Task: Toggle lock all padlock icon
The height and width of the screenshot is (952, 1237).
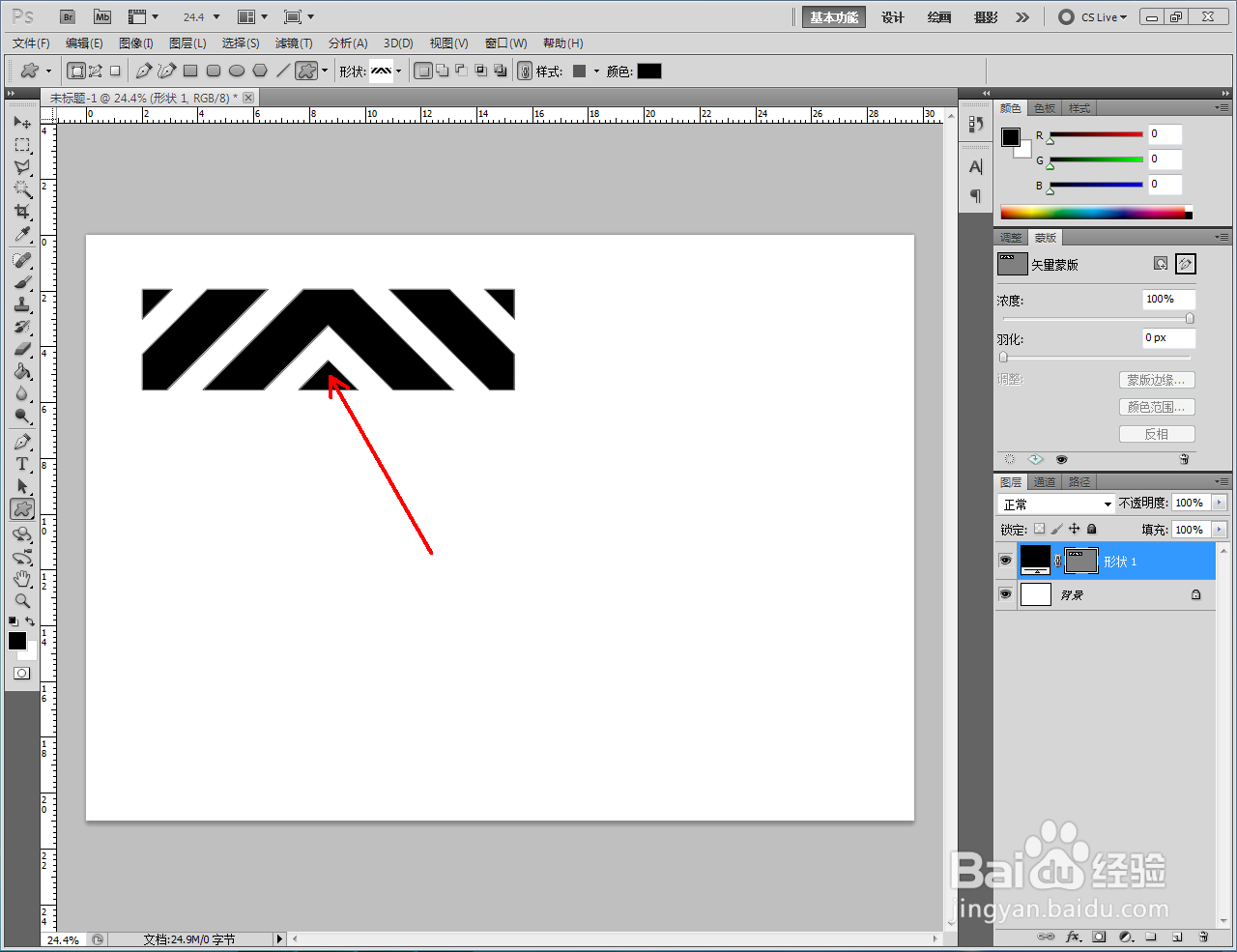Action: 1091,529
